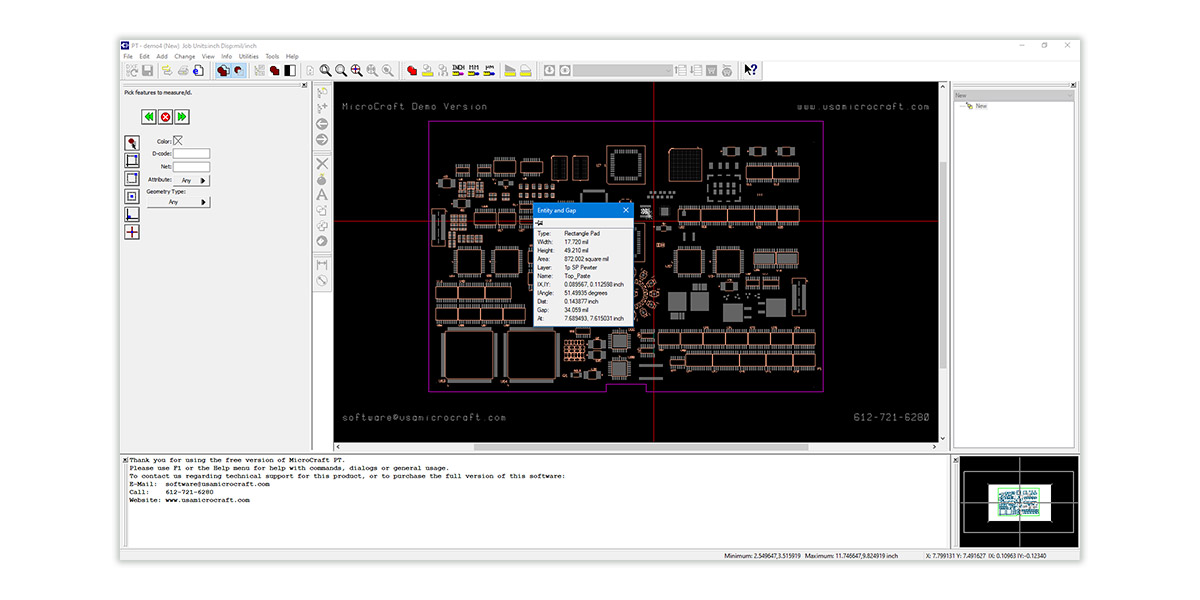Open the Attribute Any dropdown
This screenshot has height=600, width=1200.
pos(192,180)
